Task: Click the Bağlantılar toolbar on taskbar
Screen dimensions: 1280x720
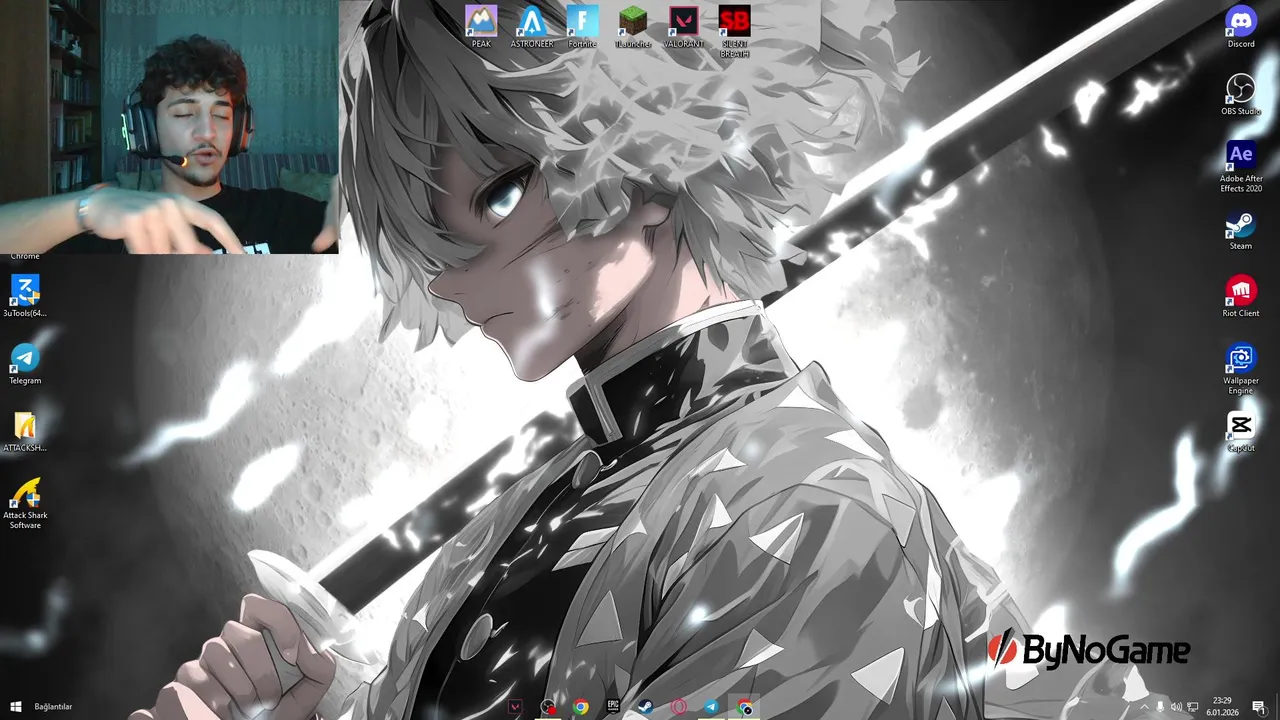Action: (x=53, y=707)
